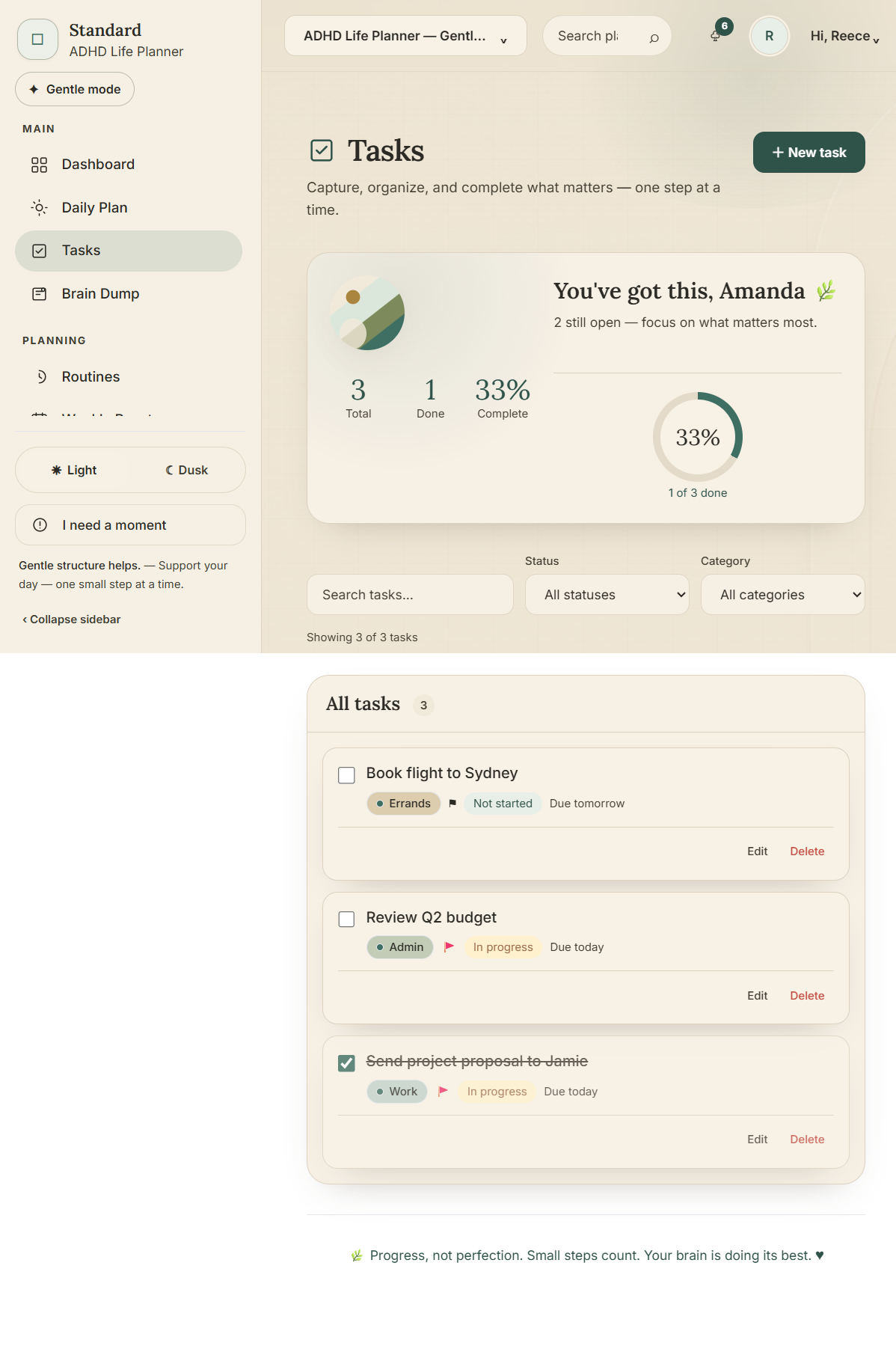Open the All categories dropdown
Viewport: 896px width, 1355px height.
pyautogui.click(x=782, y=595)
